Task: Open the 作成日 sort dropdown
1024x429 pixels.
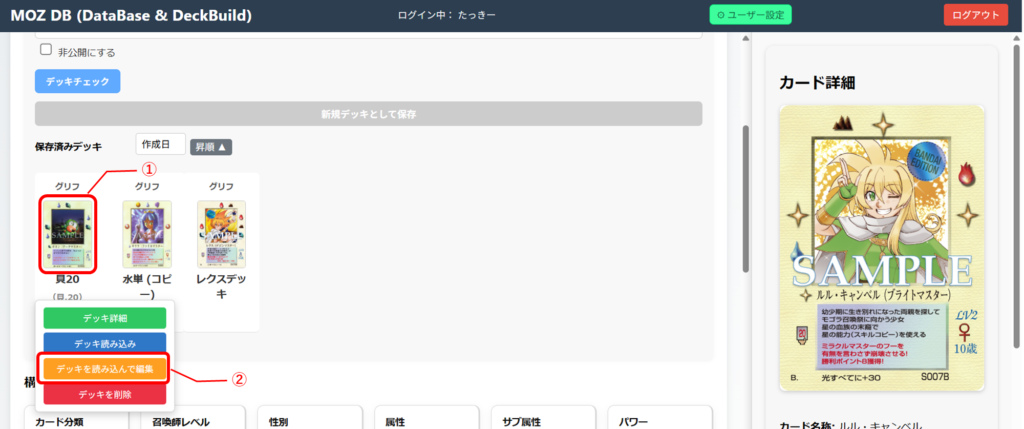Action: coord(160,146)
